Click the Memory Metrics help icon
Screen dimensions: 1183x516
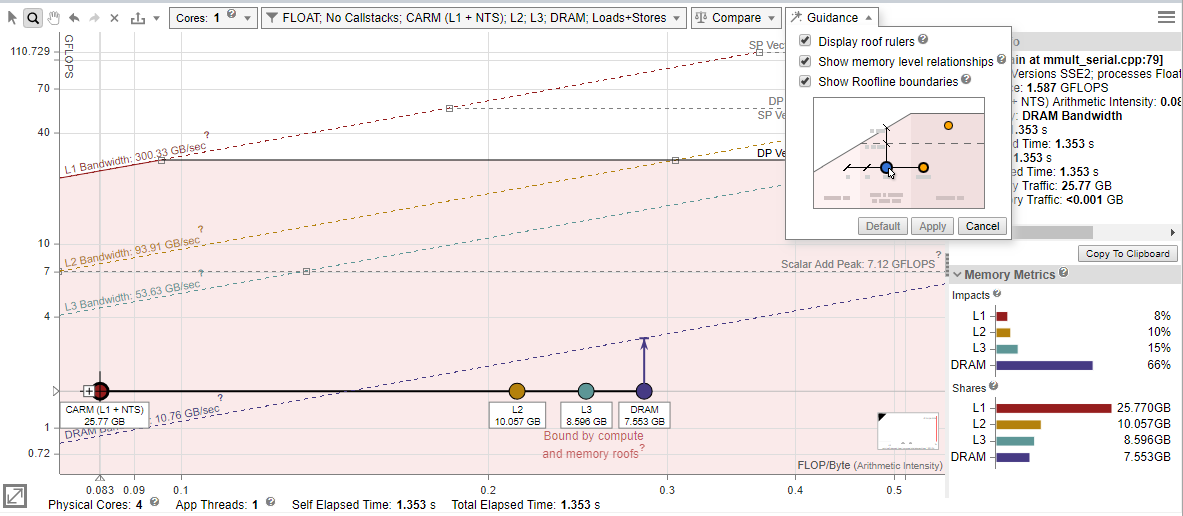tap(1064, 272)
